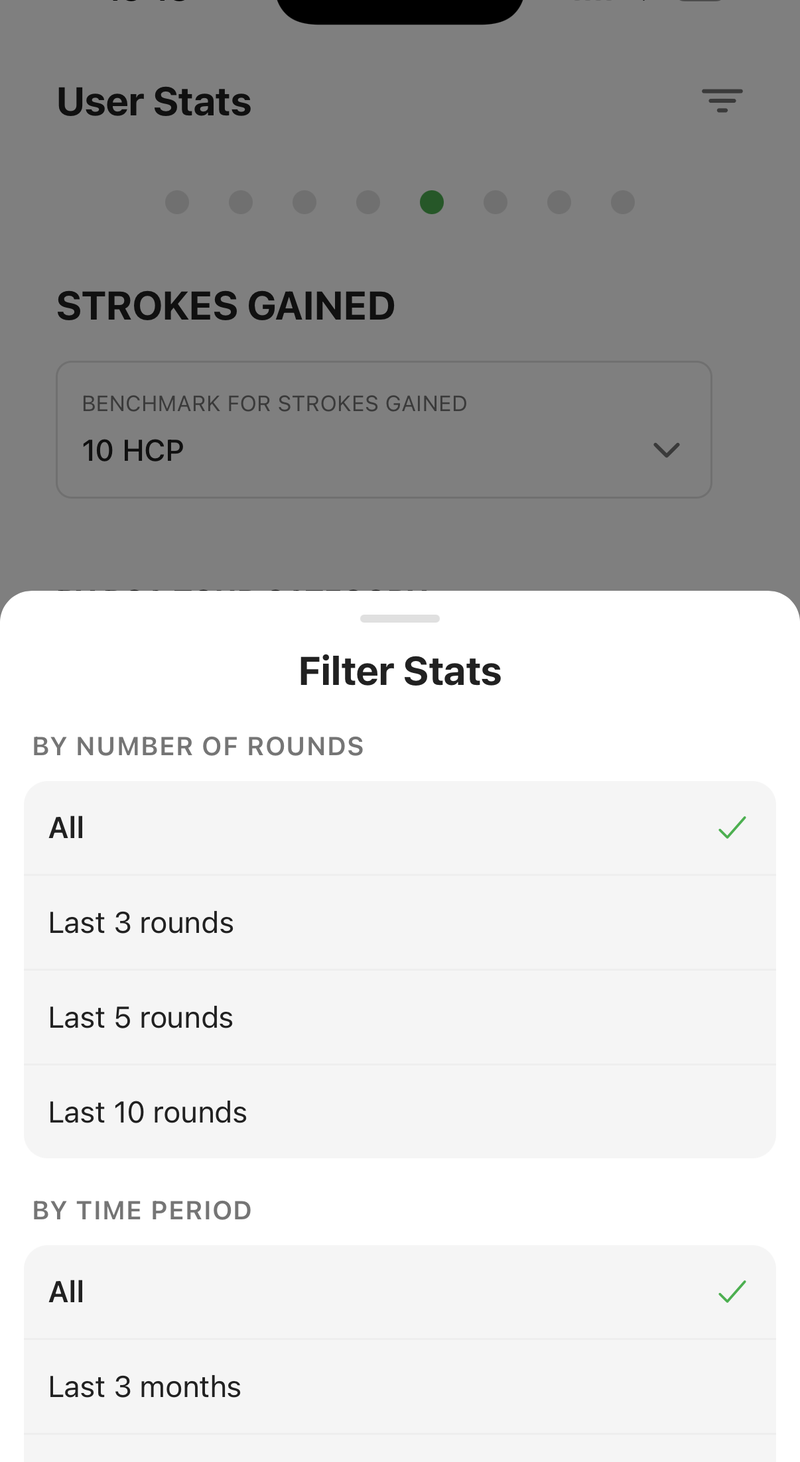Go to the first page indicator dot
This screenshot has width=800, height=1462.
pyautogui.click(x=177, y=202)
